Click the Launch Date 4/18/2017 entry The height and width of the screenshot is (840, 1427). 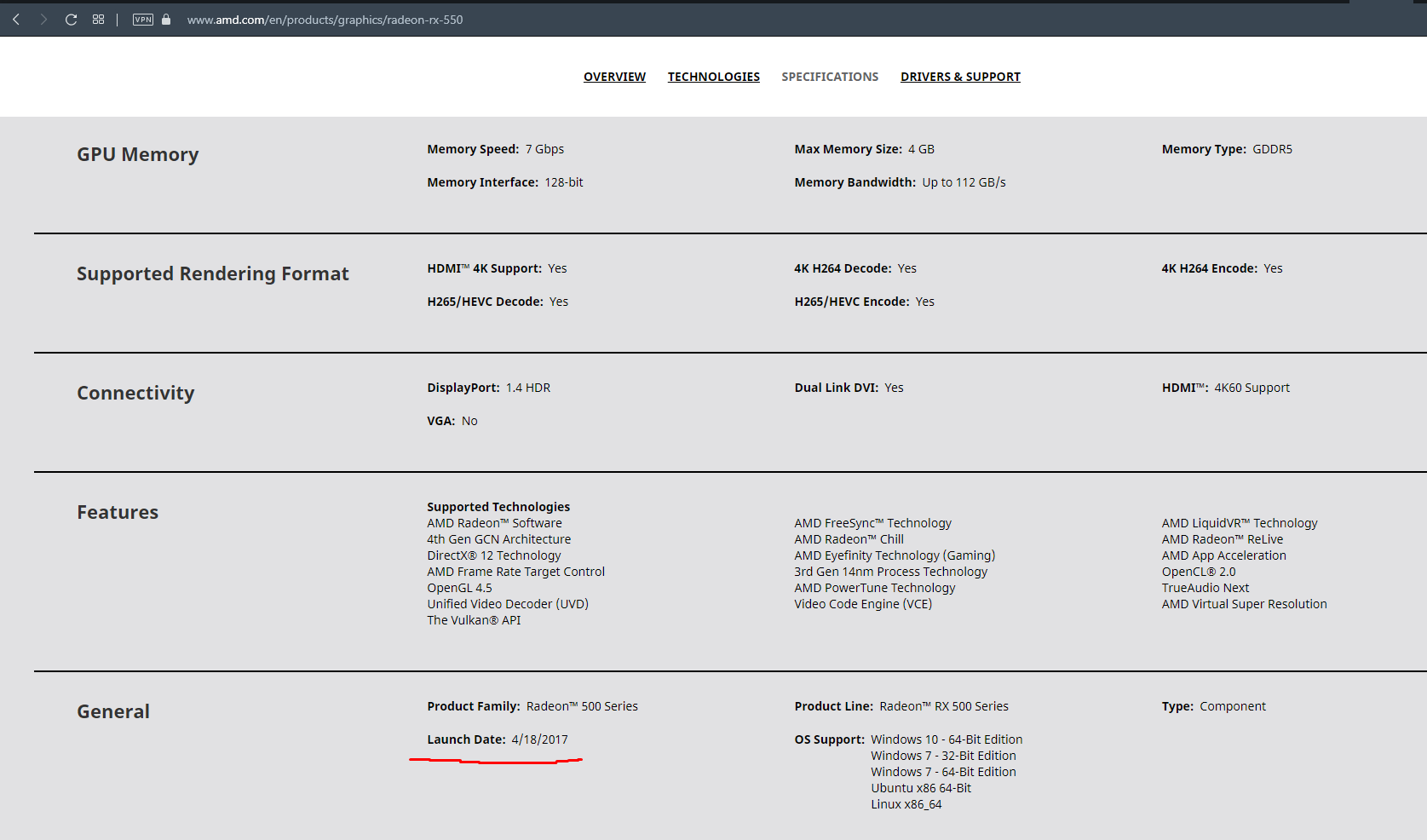pyautogui.click(x=498, y=739)
